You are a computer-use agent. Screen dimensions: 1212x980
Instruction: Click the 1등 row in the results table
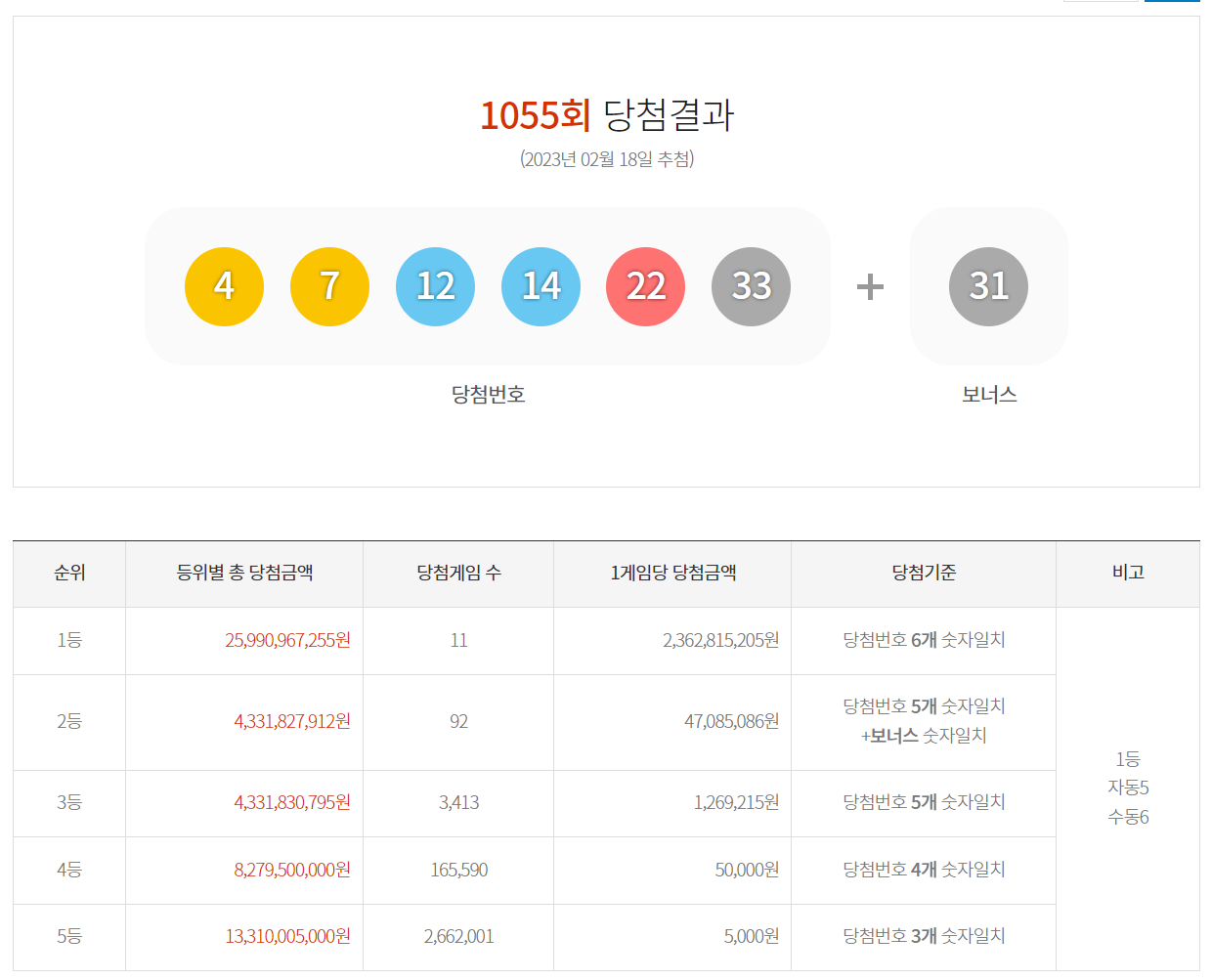pyautogui.click(x=68, y=640)
